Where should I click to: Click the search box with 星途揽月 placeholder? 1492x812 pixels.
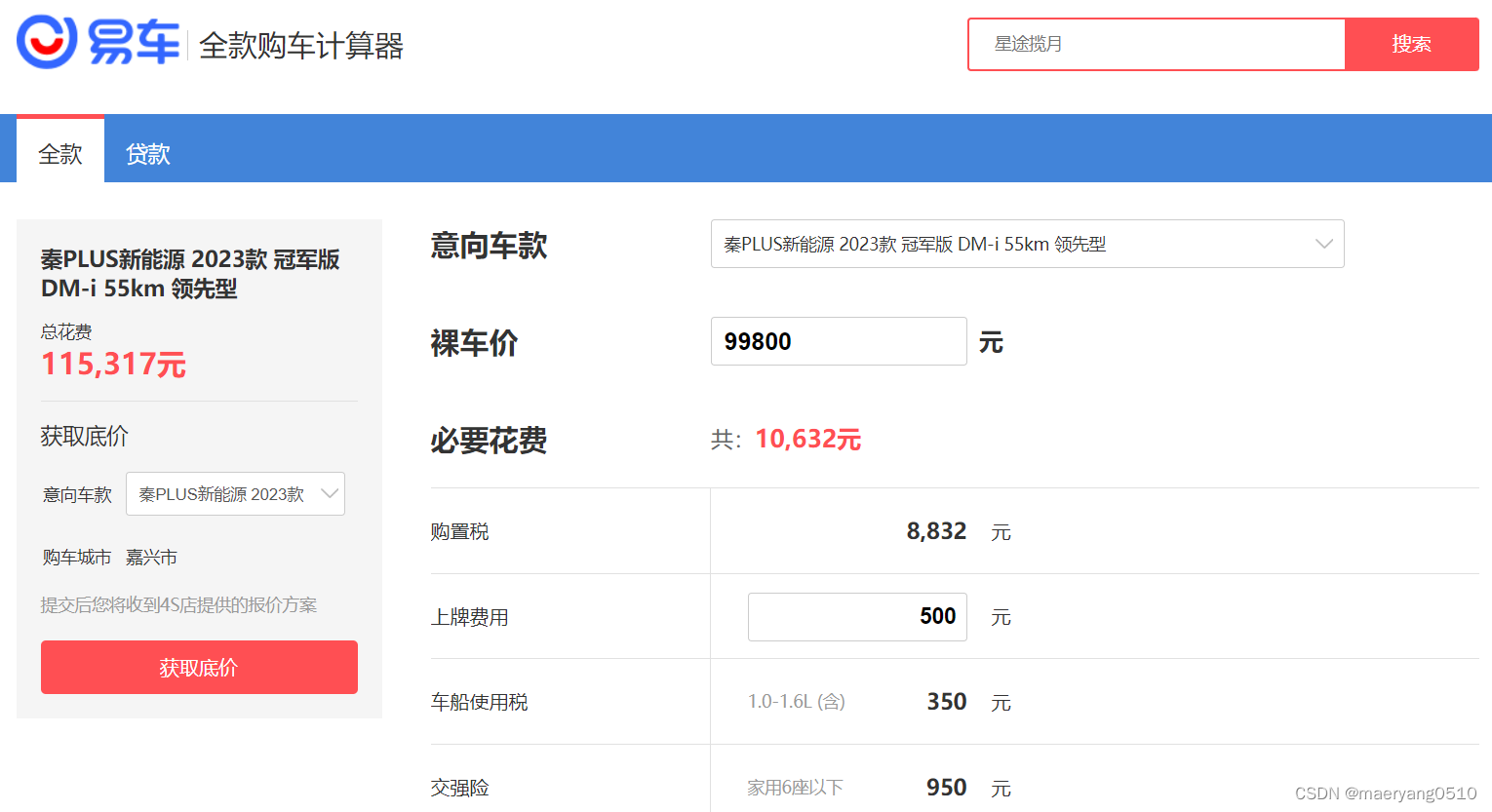[x=1157, y=44]
